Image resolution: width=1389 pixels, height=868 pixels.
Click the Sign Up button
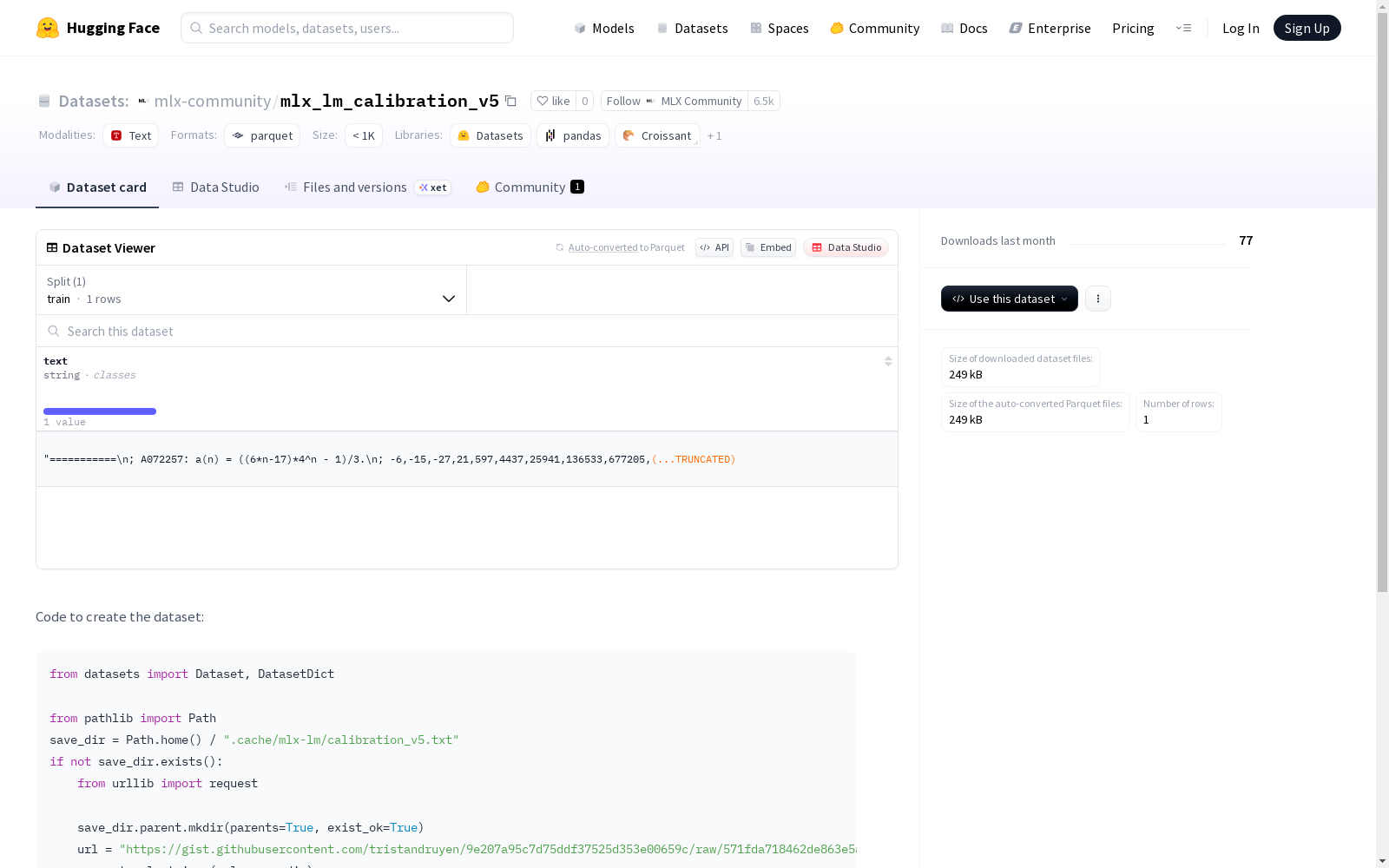[x=1307, y=28]
